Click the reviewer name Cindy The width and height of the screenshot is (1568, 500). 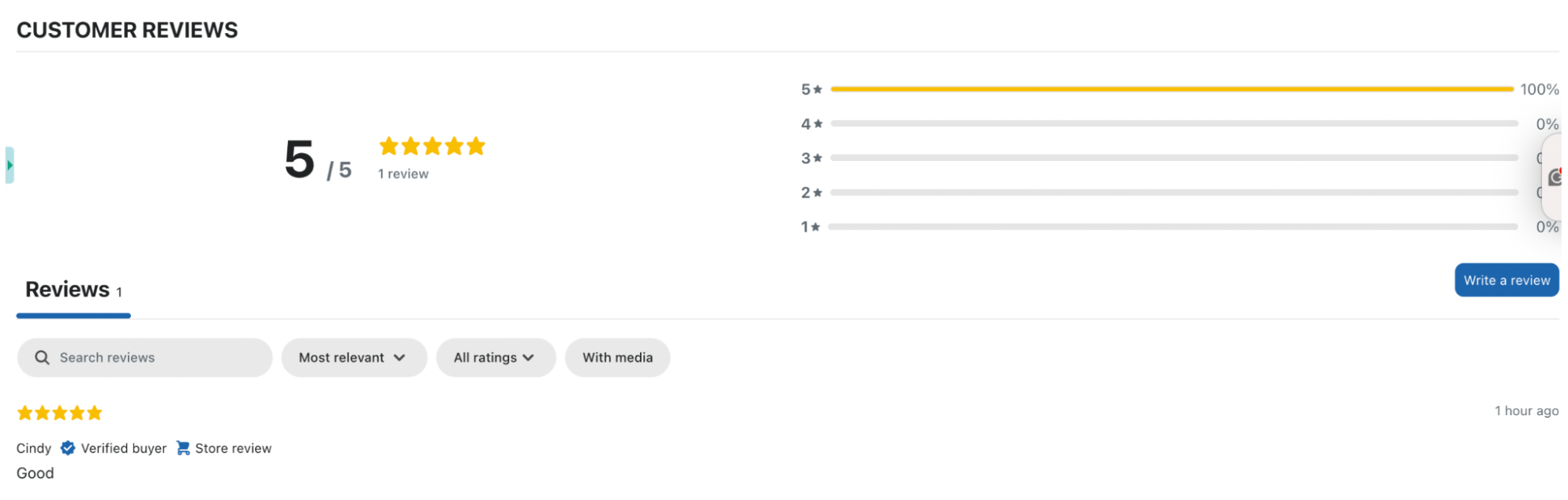pyautogui.click(x=34, y=448)
